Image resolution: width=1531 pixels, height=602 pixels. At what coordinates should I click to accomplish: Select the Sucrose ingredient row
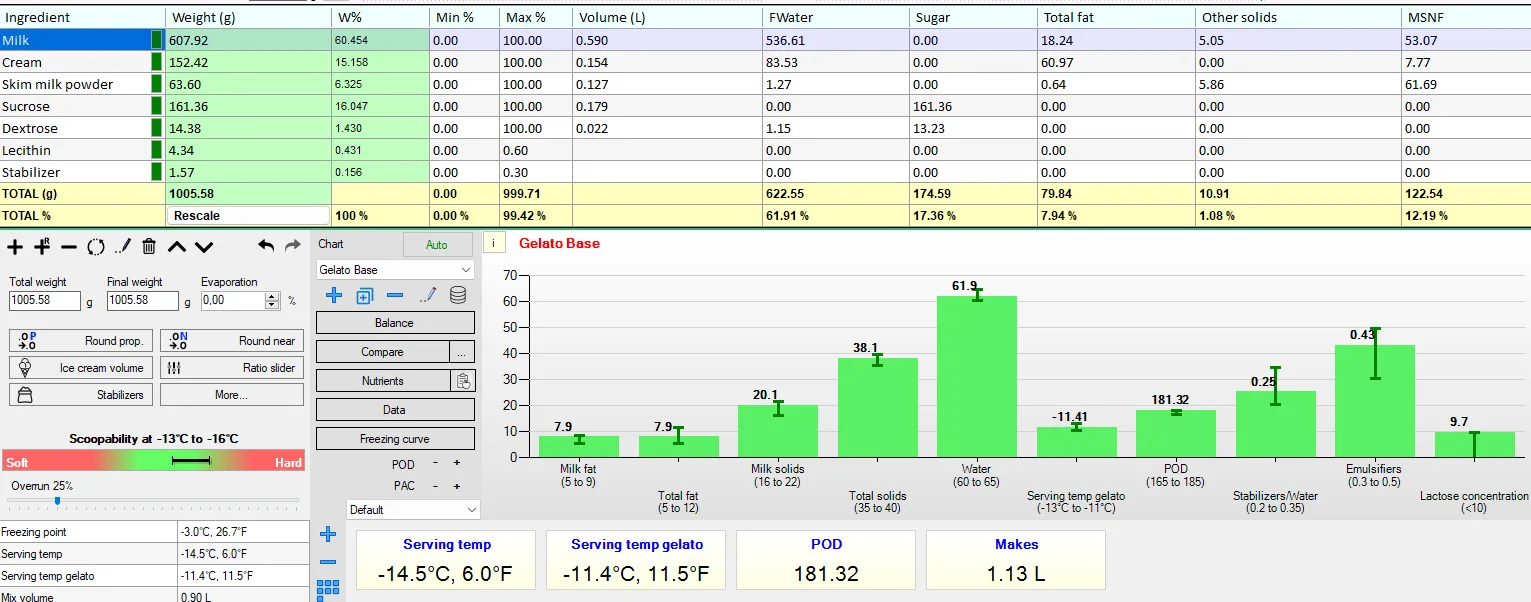point(765,106)
